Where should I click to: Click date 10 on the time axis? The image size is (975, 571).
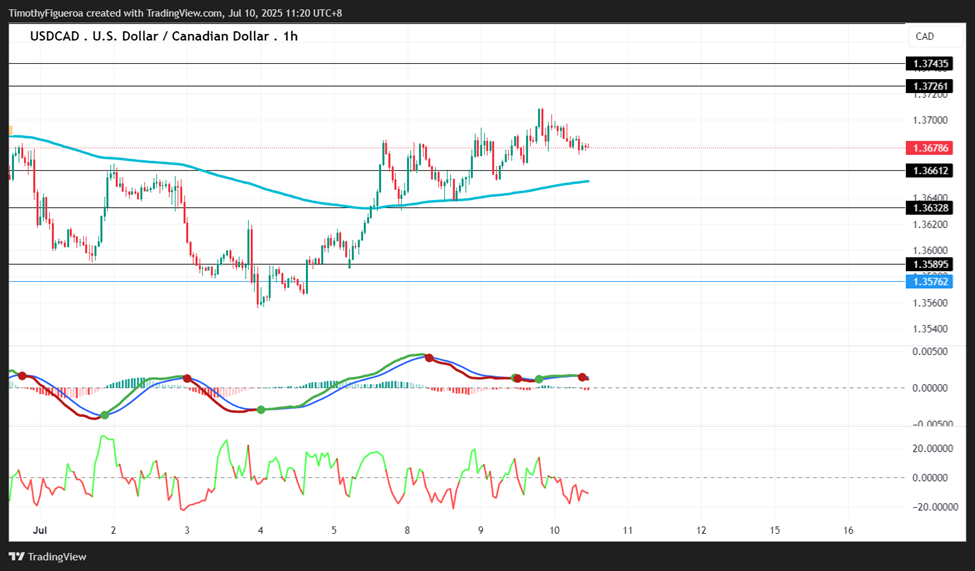[x=554, y=531]
